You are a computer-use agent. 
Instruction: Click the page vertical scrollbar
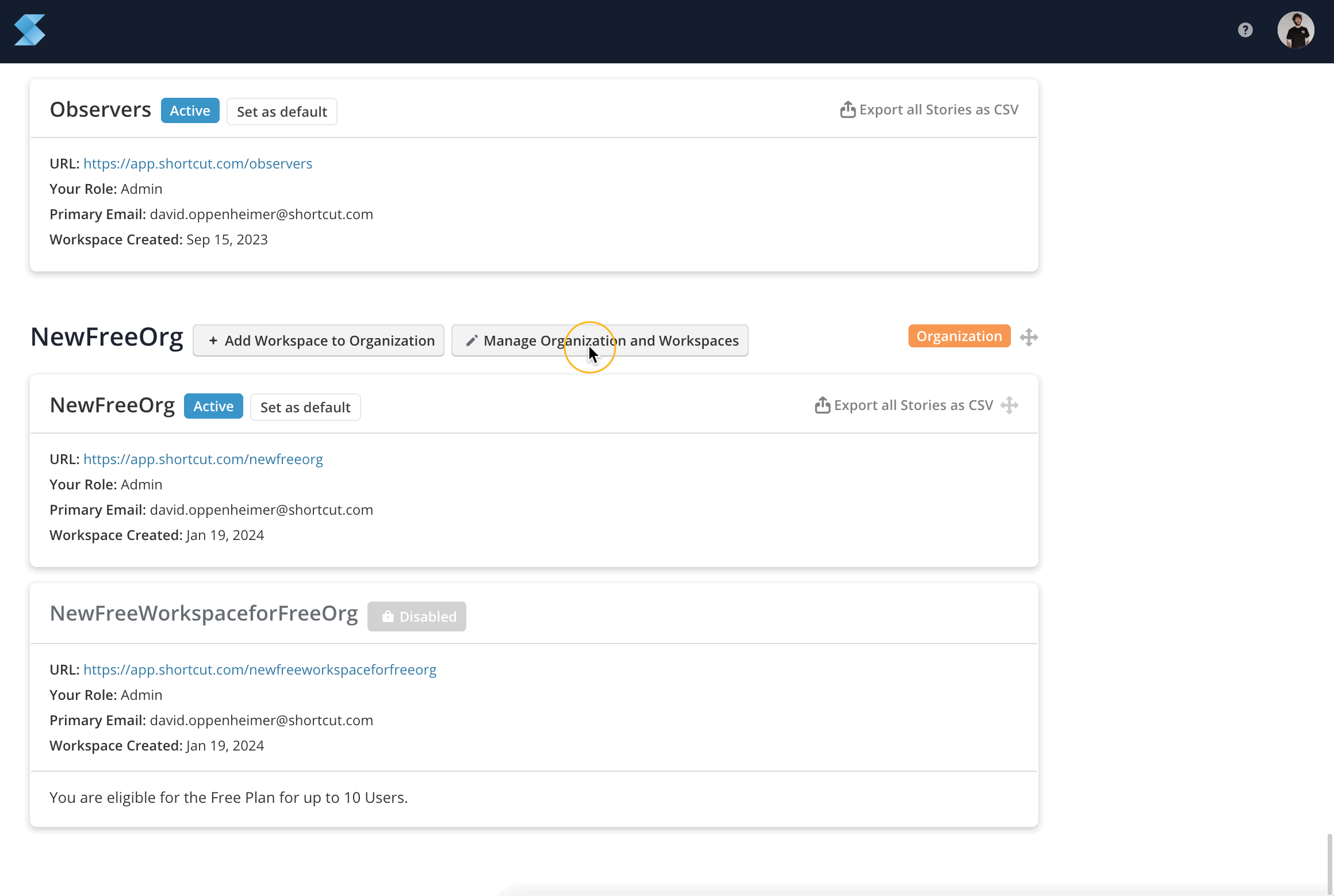pos(1329,863)
